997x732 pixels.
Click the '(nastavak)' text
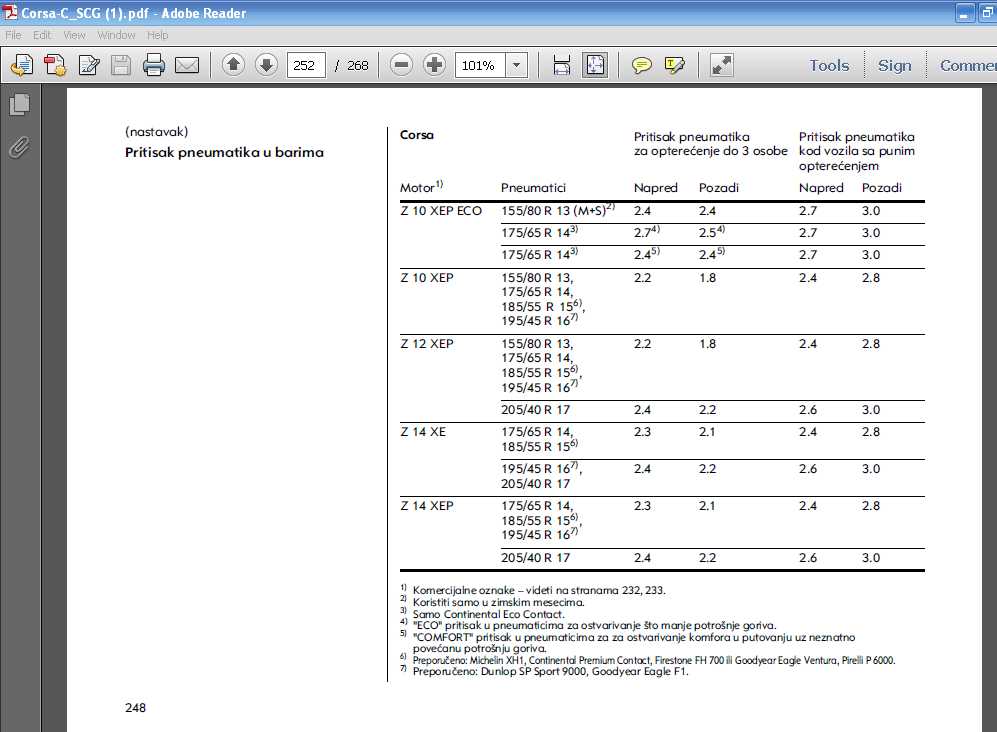[x=156, y=132]
